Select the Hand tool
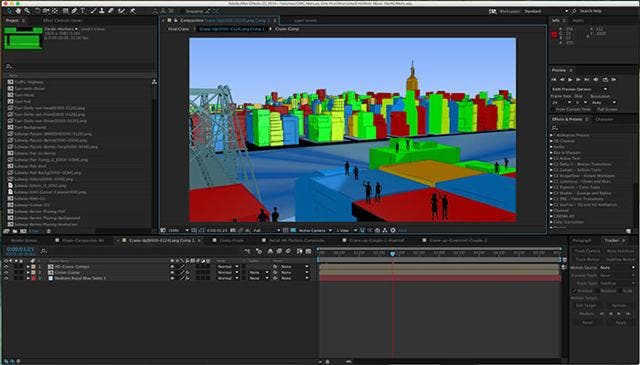640x365 pixels. [18, 11]
